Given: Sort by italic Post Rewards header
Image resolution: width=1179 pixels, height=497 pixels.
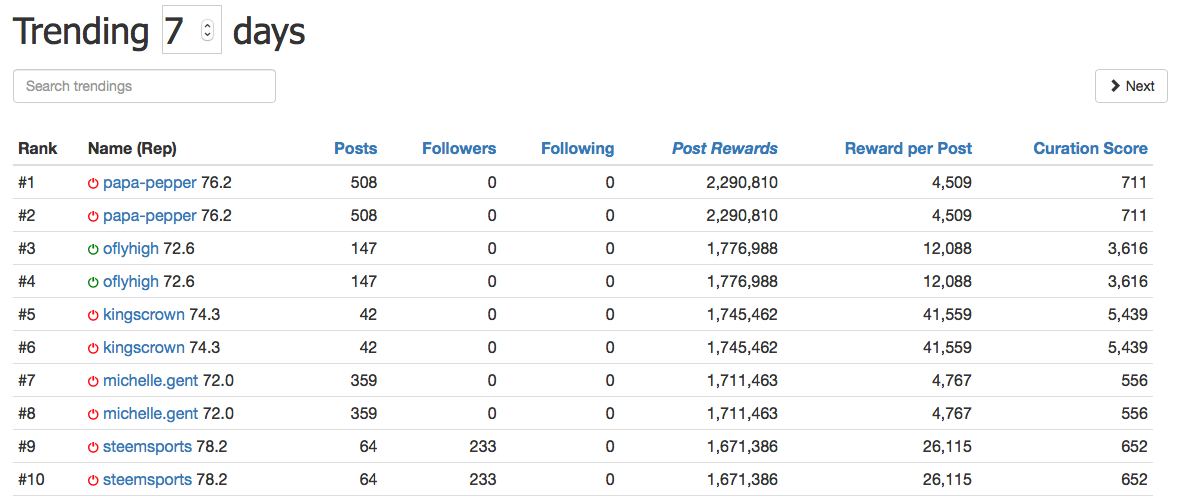Looking at the screenshot, I should 725,149.
